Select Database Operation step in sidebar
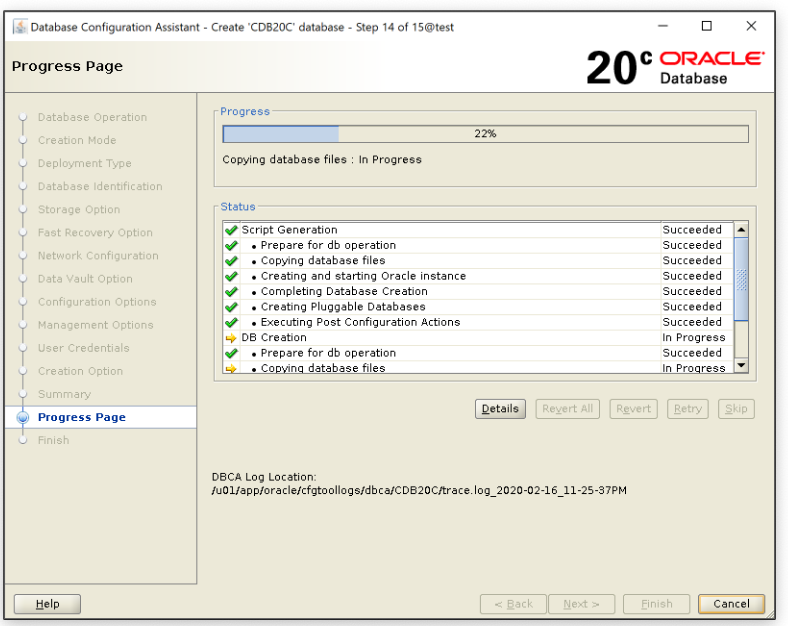788x626 pixels. point(92,118)
